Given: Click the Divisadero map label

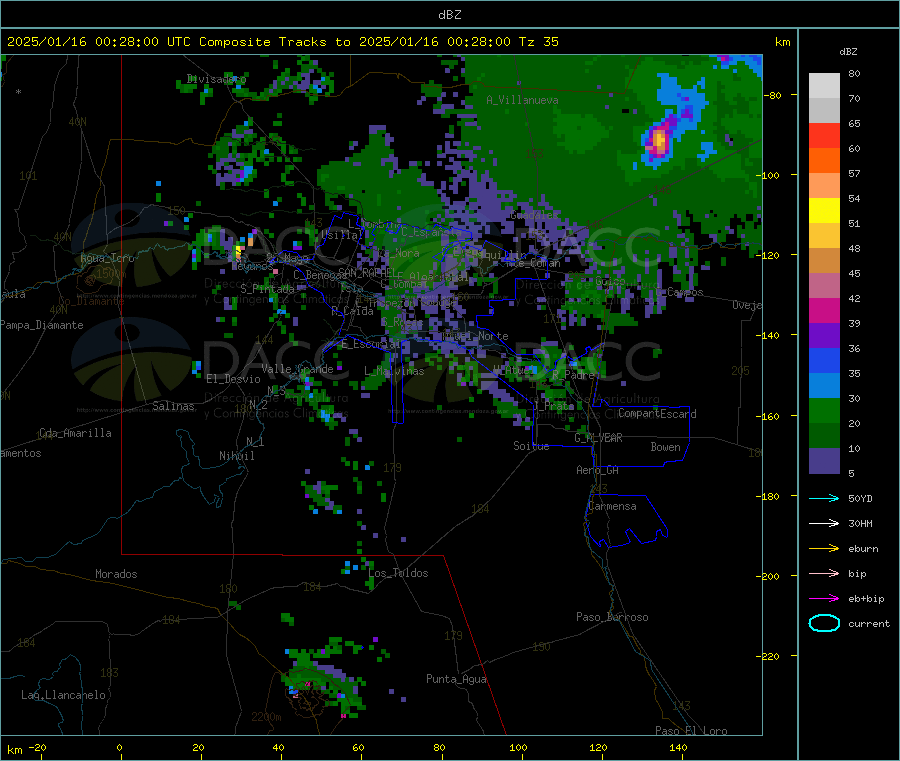Looking at the screenshot, I should point(216,79).
